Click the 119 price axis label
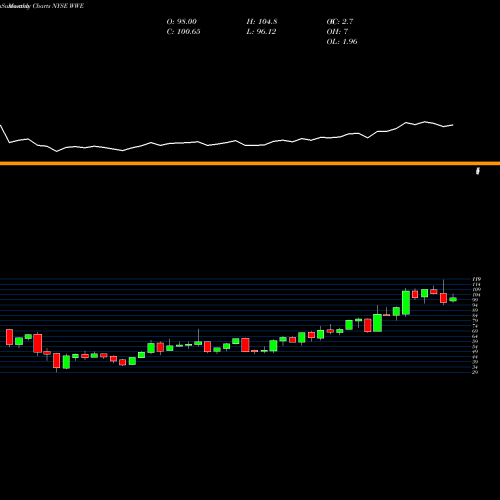500x500 pixels. tap(476, 279)
